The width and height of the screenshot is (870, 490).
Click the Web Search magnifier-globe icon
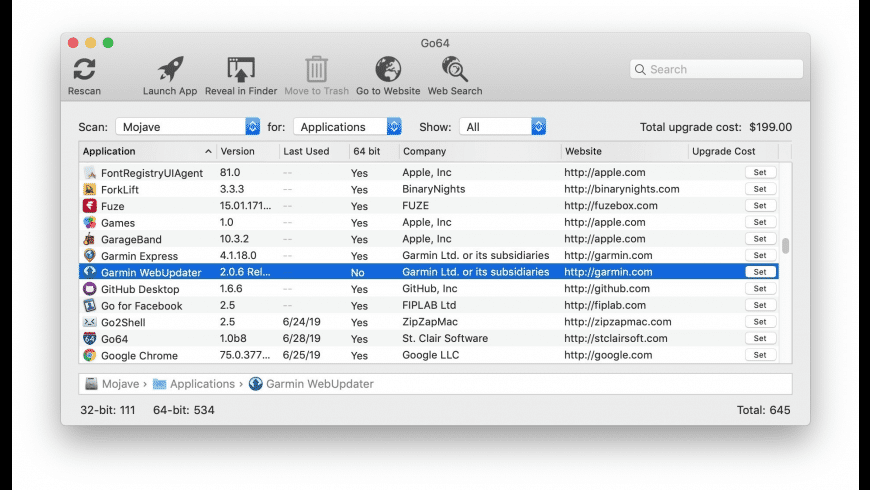(x=454, y=69)
